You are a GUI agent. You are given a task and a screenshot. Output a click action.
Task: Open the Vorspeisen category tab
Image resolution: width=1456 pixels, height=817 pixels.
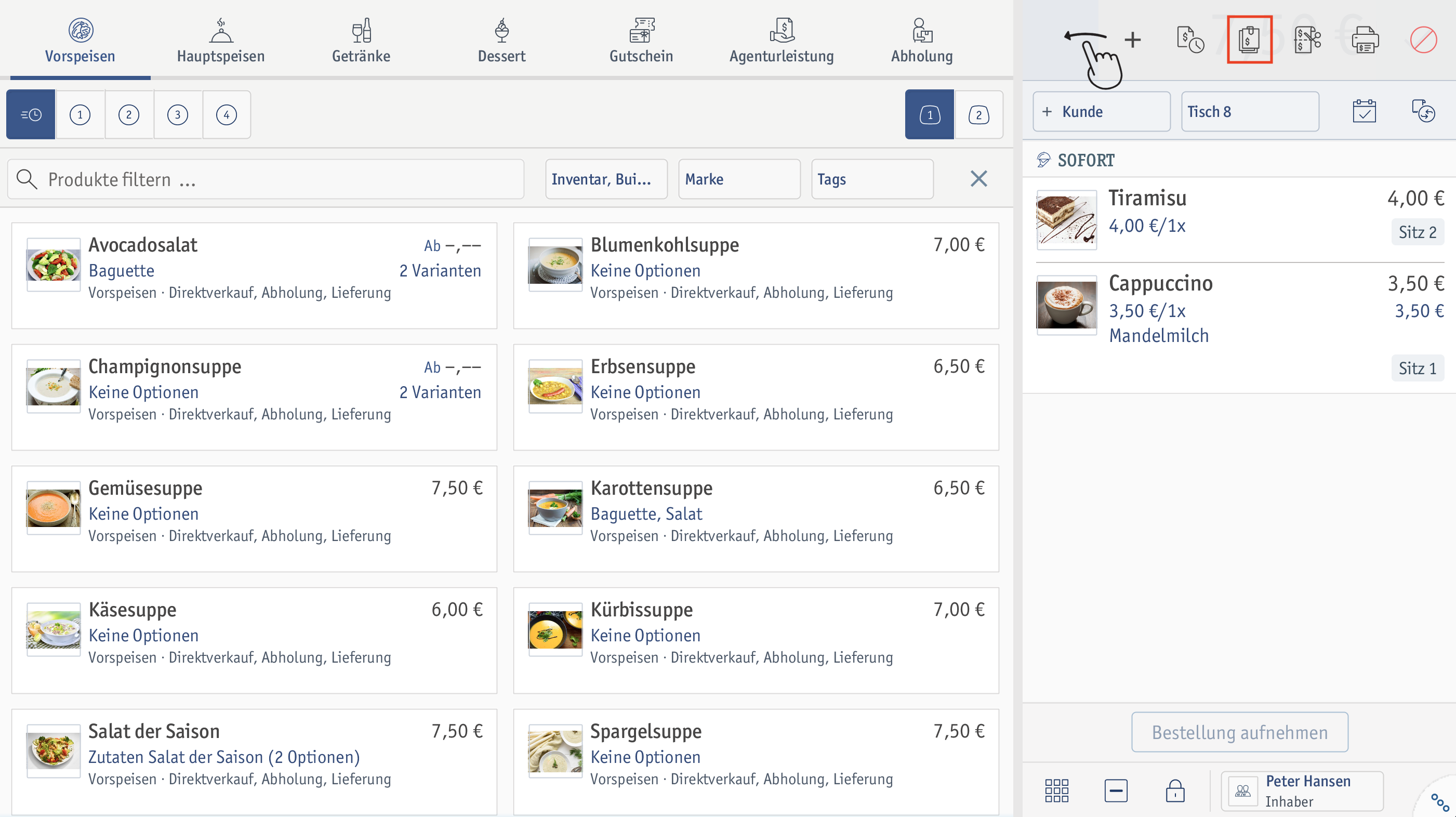point(80,39)
